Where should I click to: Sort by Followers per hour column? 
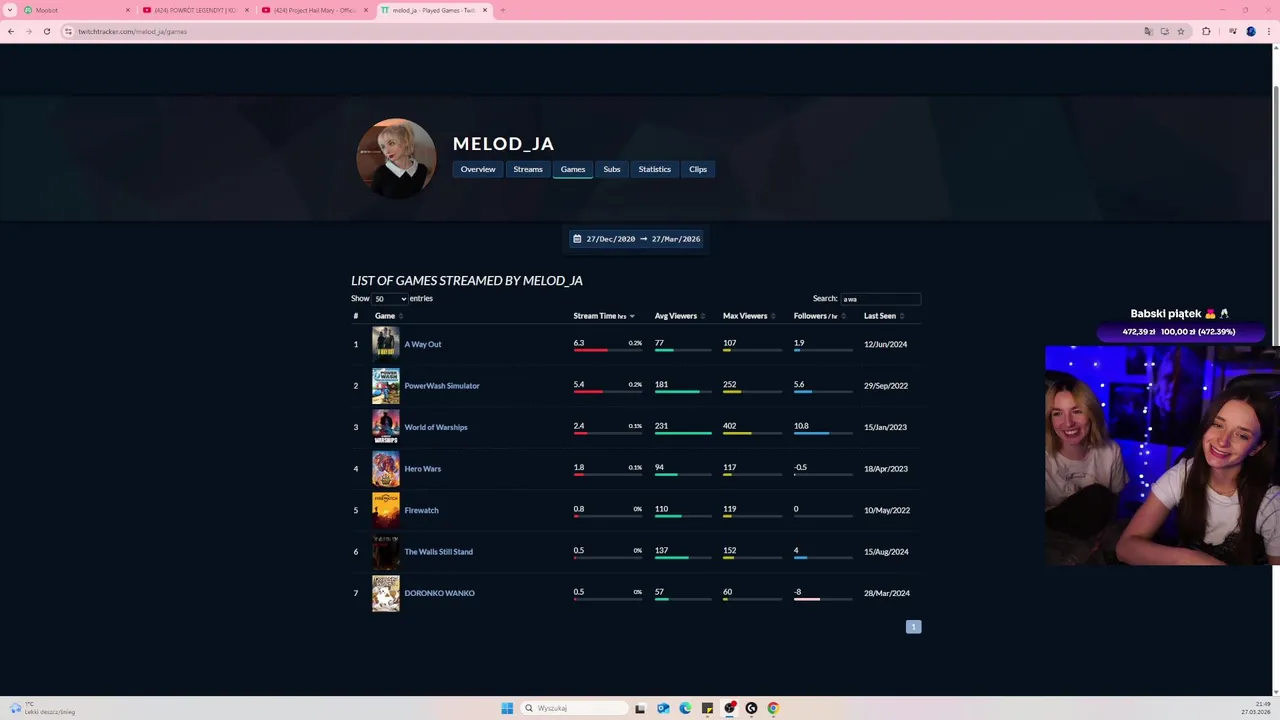tap(819, 316)
